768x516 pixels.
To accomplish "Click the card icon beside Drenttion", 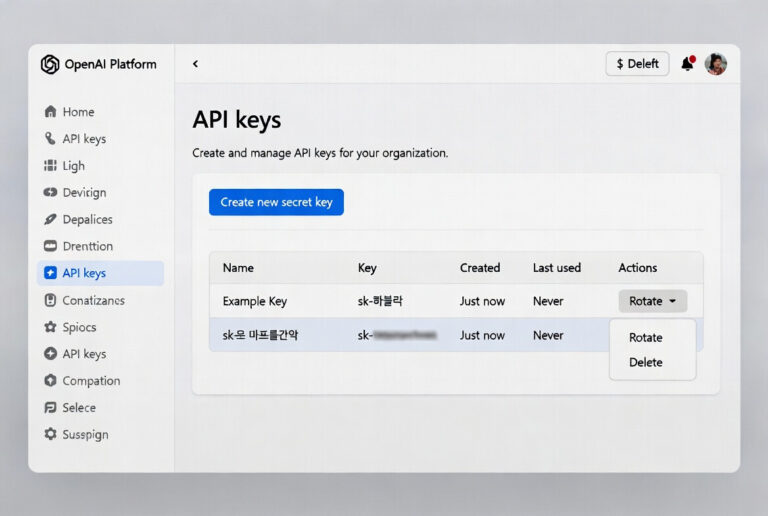I will click(50, 246).
